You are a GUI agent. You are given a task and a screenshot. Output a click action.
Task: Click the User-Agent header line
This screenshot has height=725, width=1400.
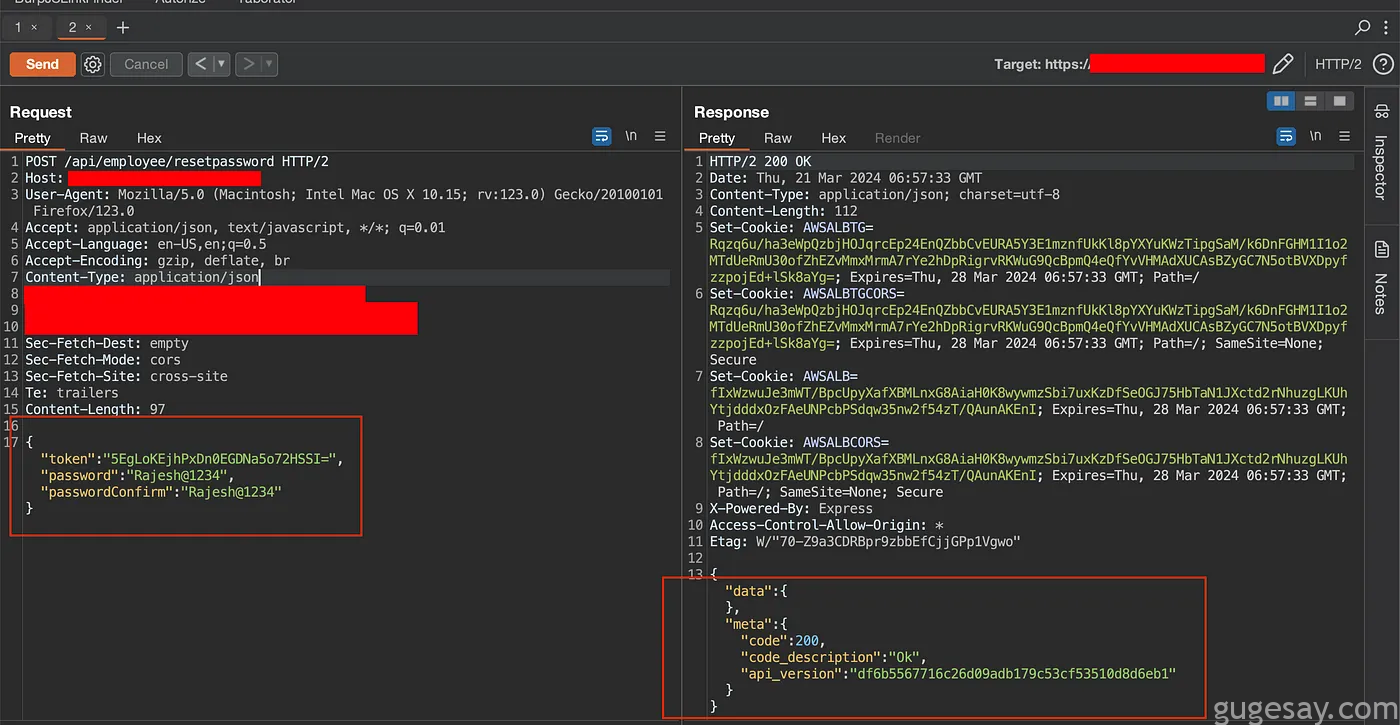(344, 203)
